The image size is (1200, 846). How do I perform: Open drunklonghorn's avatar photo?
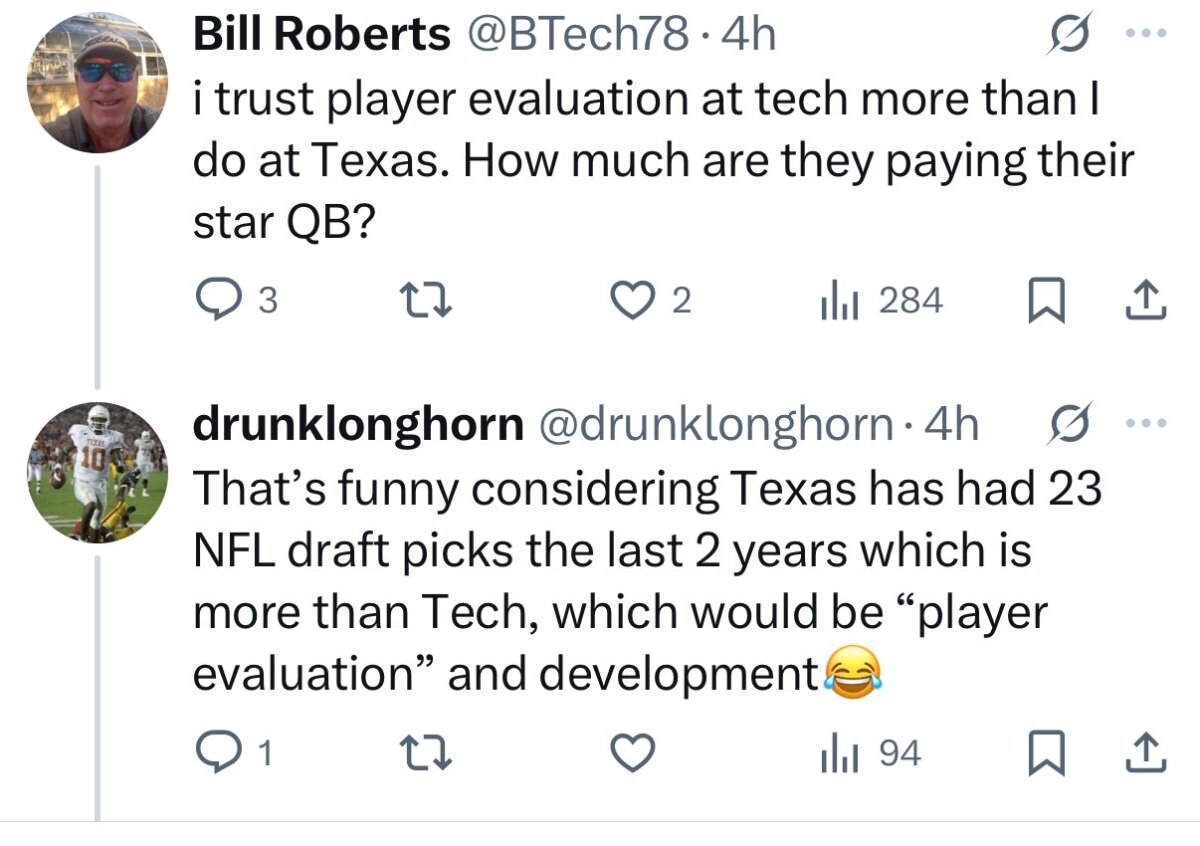tap(97, 473)
